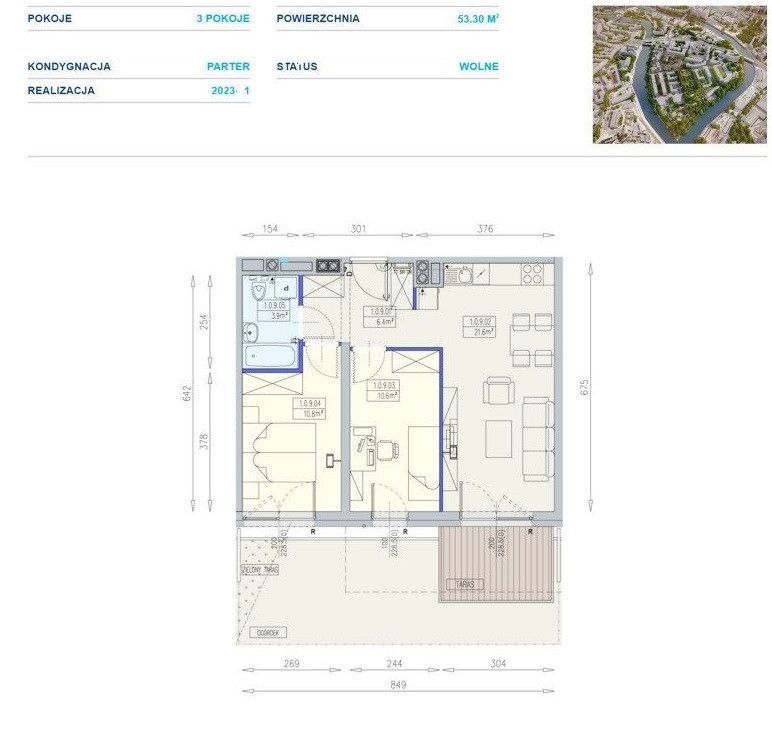The width and height of the screenshot is (772, 739).
Task: Click the 'ZIELONY TARAS' label
Action: click(259, 570)
